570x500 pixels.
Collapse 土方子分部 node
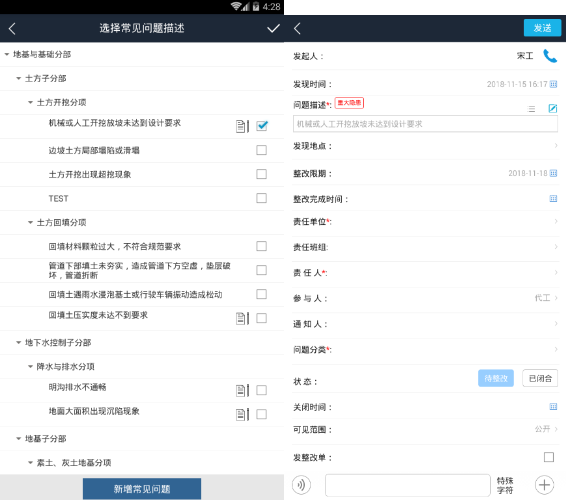coord(19,79)
